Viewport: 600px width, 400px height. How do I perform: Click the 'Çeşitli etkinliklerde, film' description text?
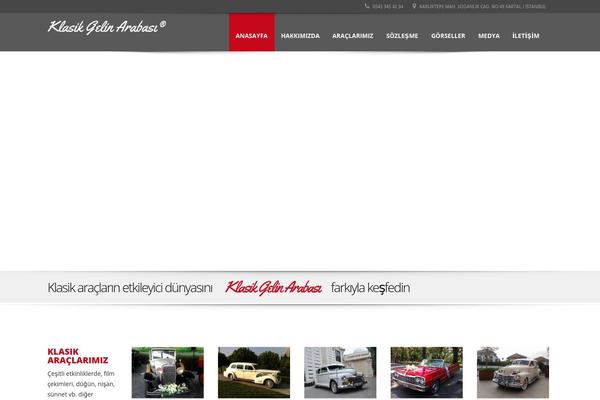(x=81, y=373)
